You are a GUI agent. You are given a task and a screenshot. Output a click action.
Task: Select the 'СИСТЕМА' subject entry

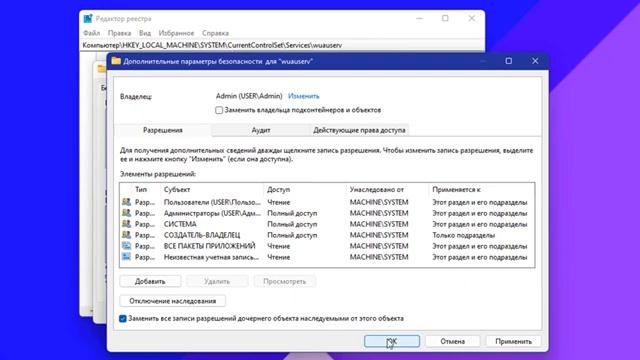180,224
